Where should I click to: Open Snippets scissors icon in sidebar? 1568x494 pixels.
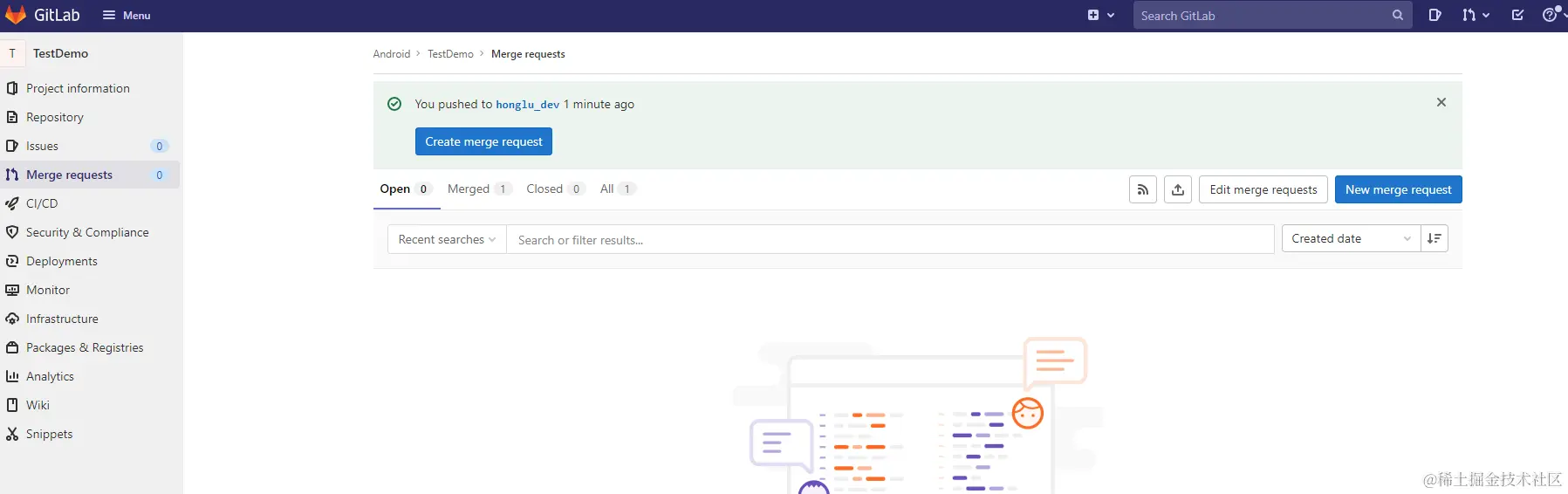(x=12, y=434)
